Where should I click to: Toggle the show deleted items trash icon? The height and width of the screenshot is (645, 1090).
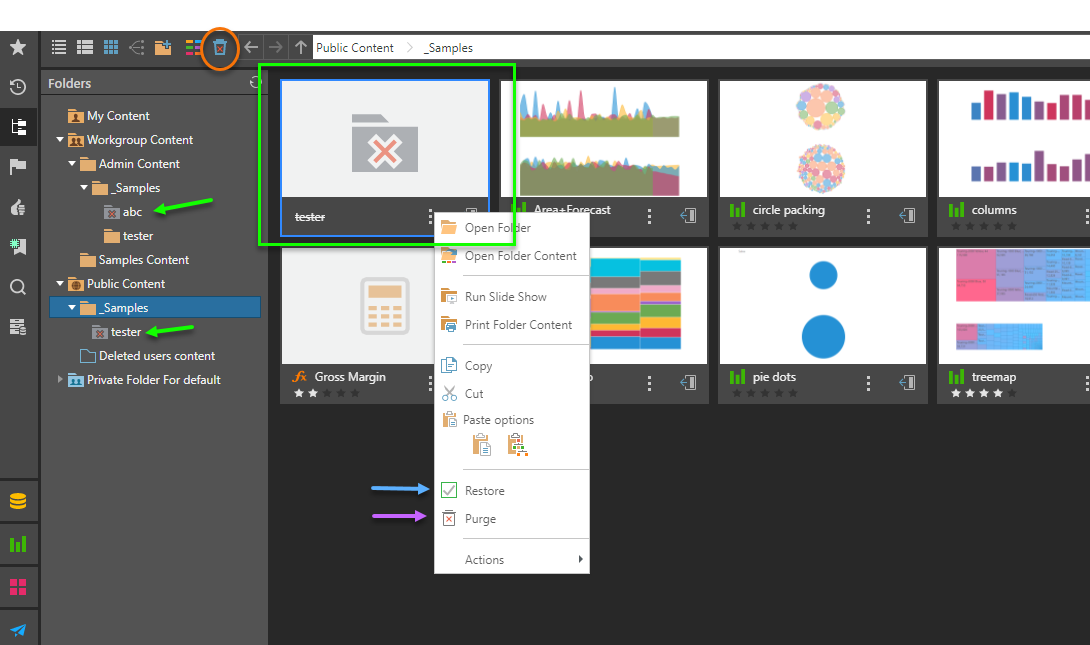pyautogui.click(x=220, y=47)
